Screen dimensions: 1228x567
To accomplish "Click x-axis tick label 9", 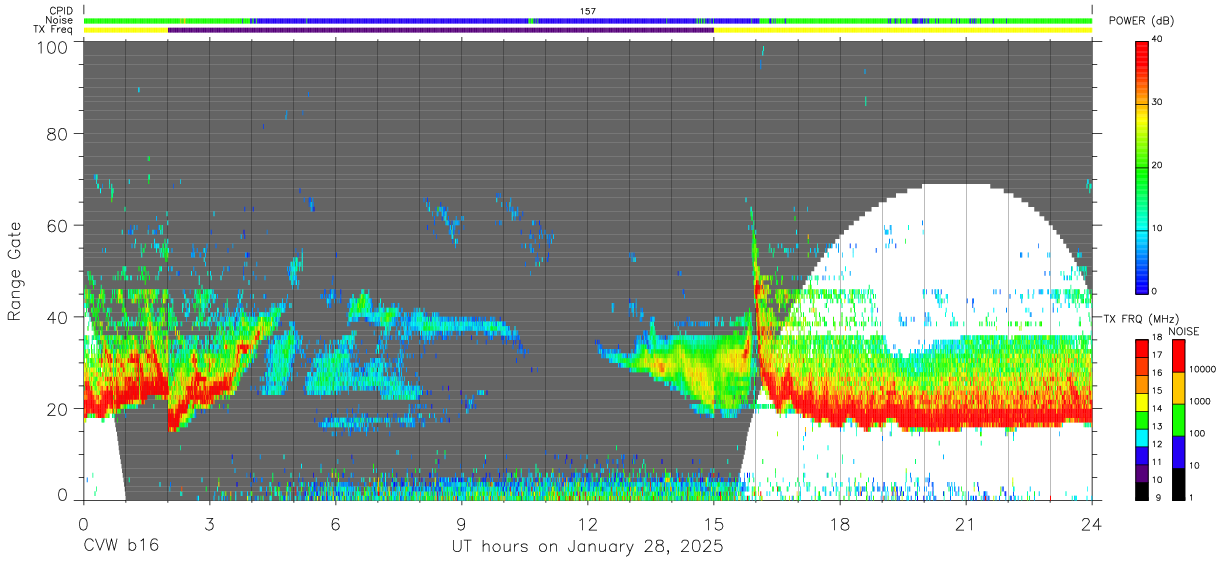I will pyautogui.click(x=461, y=523).
